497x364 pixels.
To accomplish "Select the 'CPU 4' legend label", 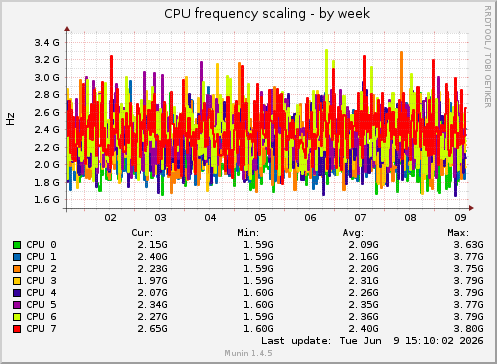I will tap(41, 293).
